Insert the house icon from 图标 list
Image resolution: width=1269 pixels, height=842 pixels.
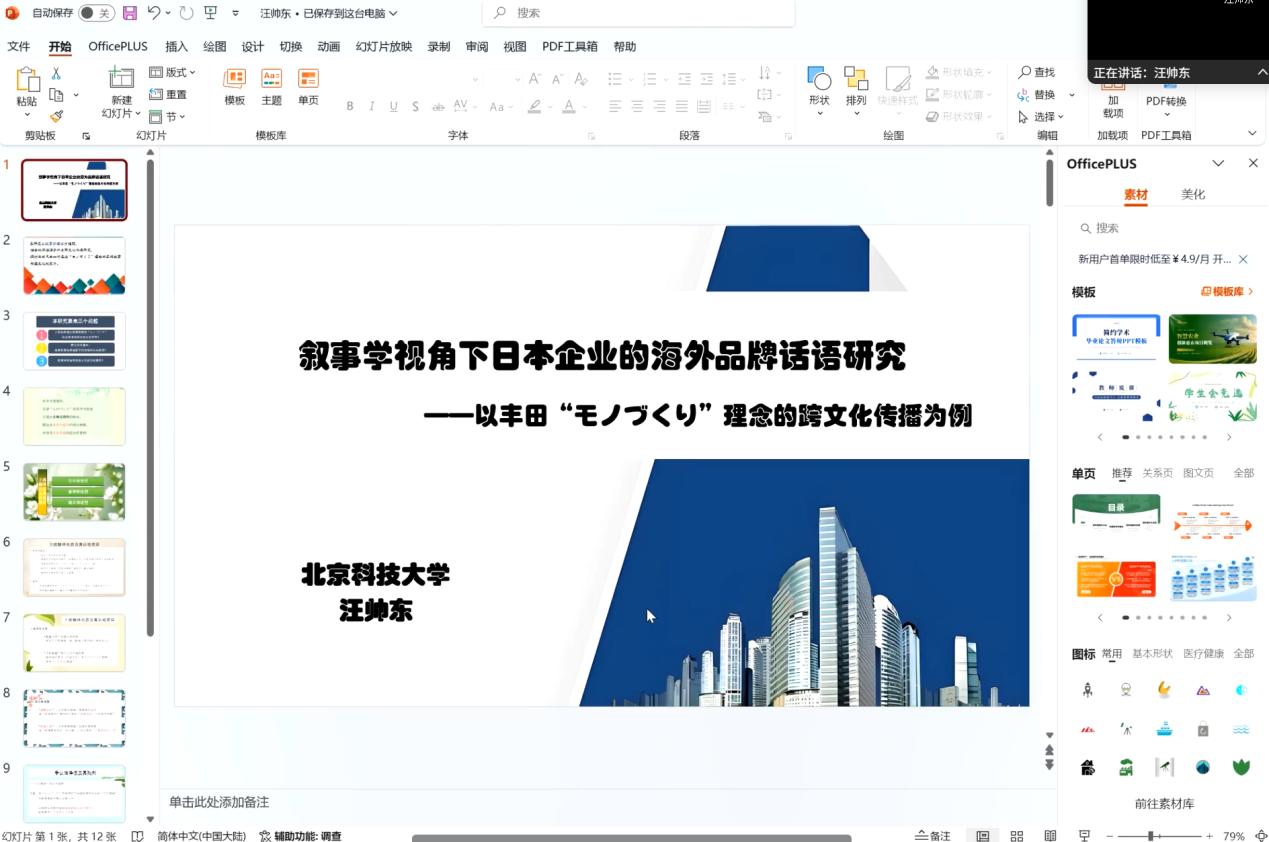tap(1087, 768)
